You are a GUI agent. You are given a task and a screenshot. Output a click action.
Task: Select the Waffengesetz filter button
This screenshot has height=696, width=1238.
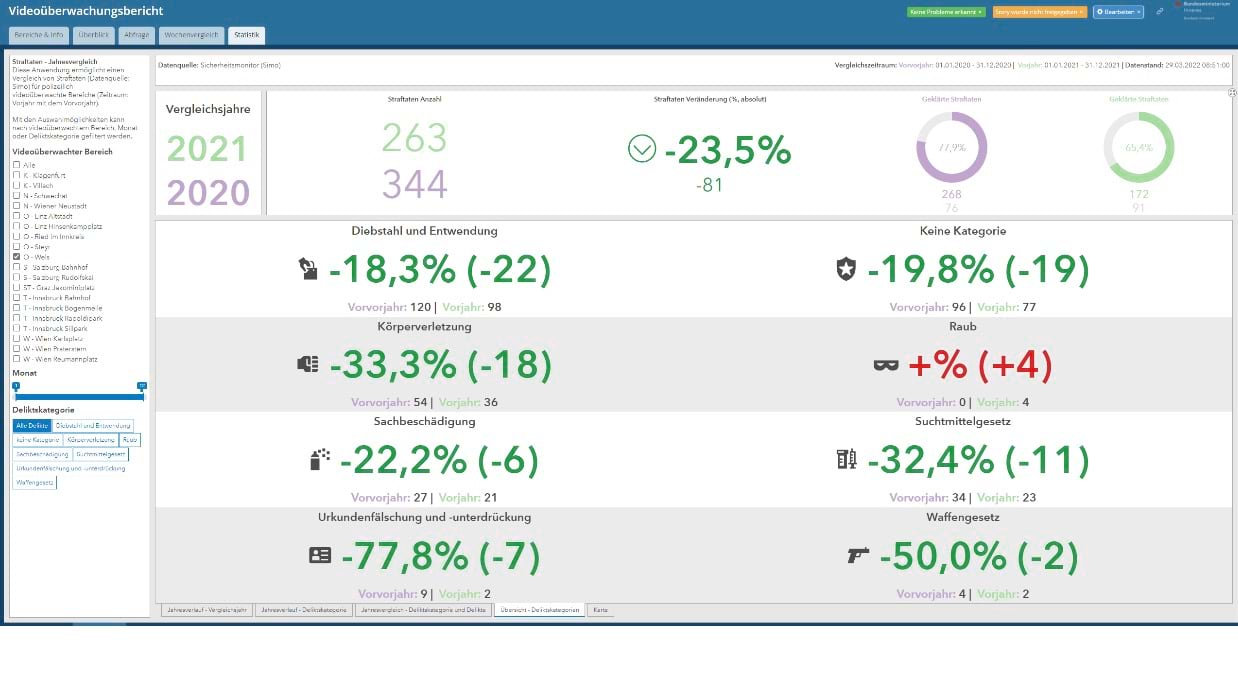tap(35, 483)
